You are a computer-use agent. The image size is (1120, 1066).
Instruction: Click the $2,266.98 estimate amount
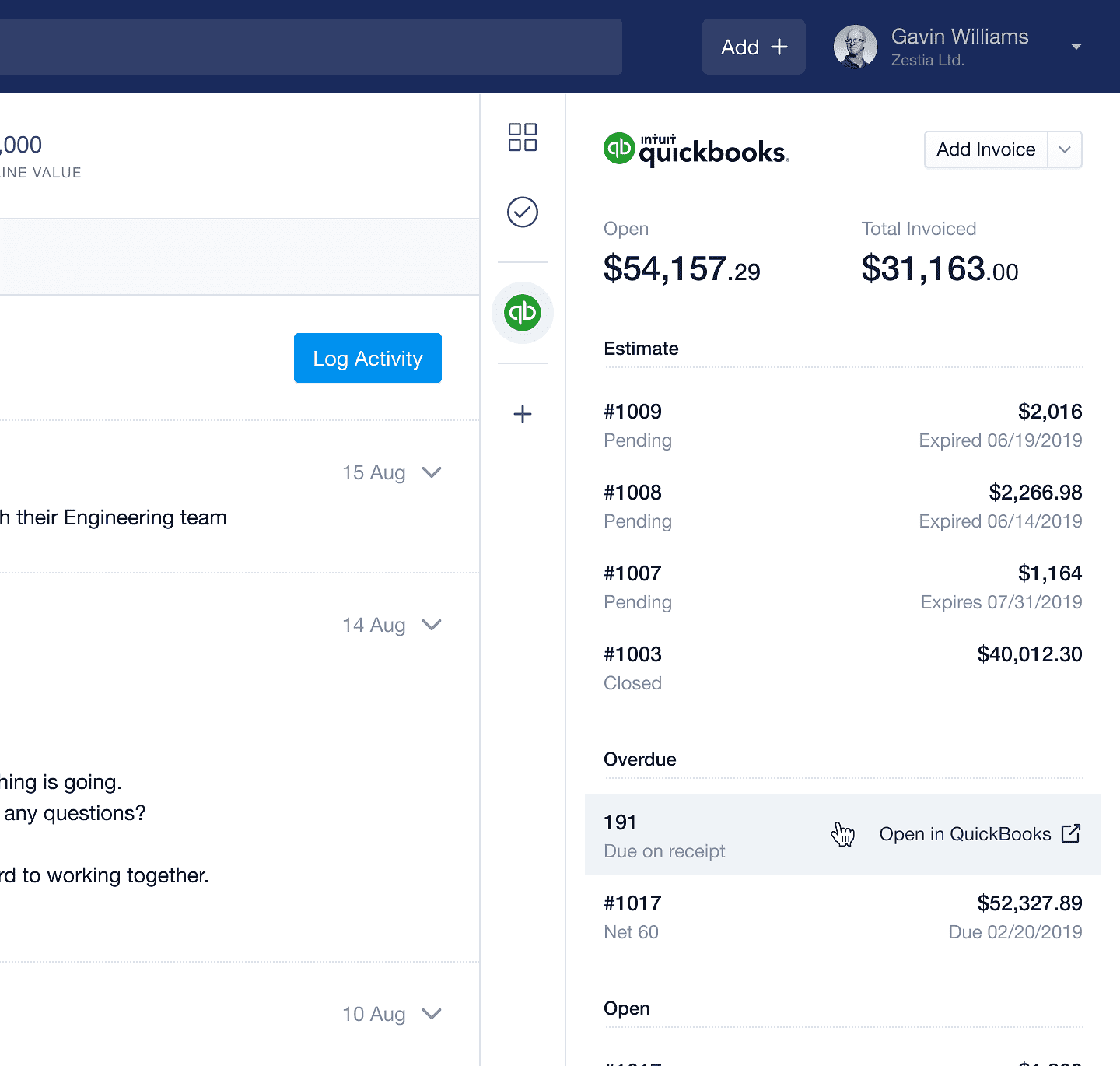click(x=1035, y=493)
